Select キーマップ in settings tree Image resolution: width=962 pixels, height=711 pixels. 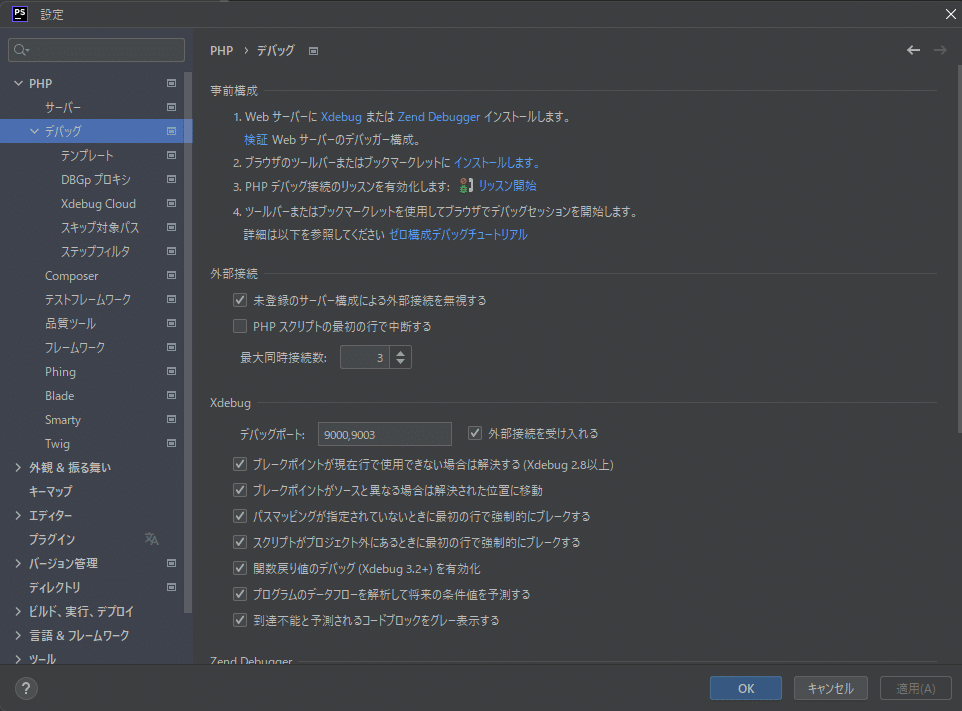click(50, 491)
